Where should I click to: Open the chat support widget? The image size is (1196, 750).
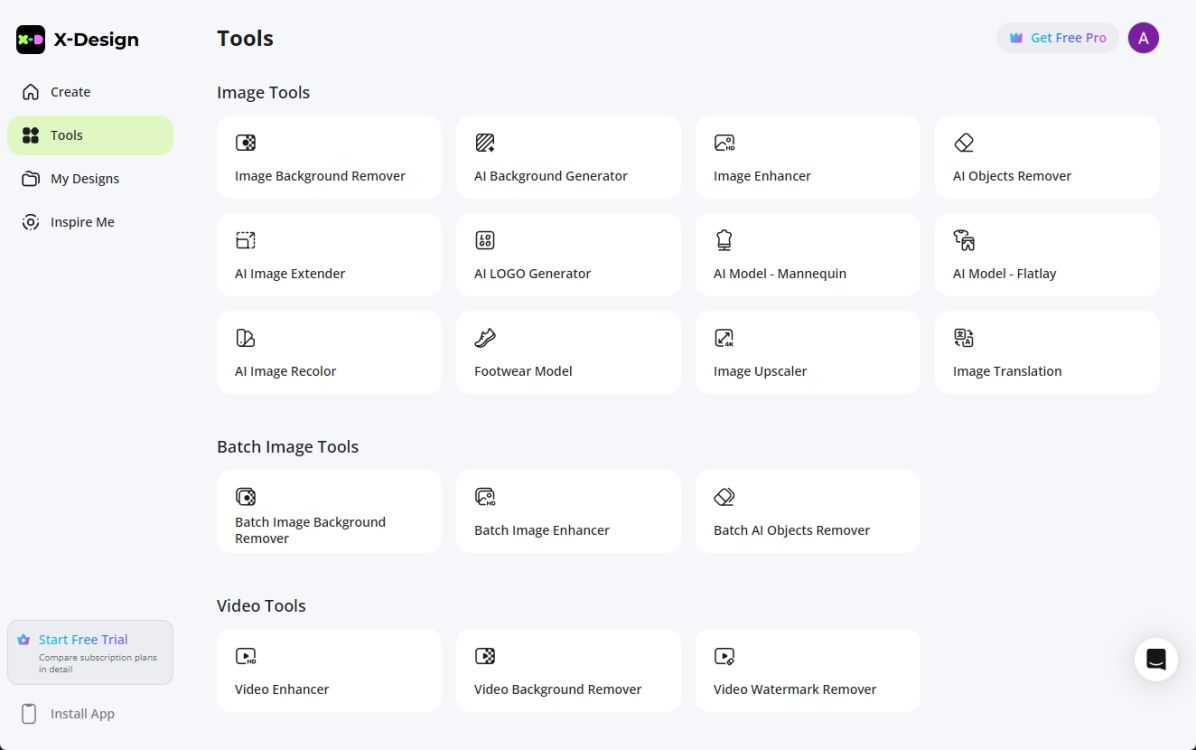coord(1156,659)
